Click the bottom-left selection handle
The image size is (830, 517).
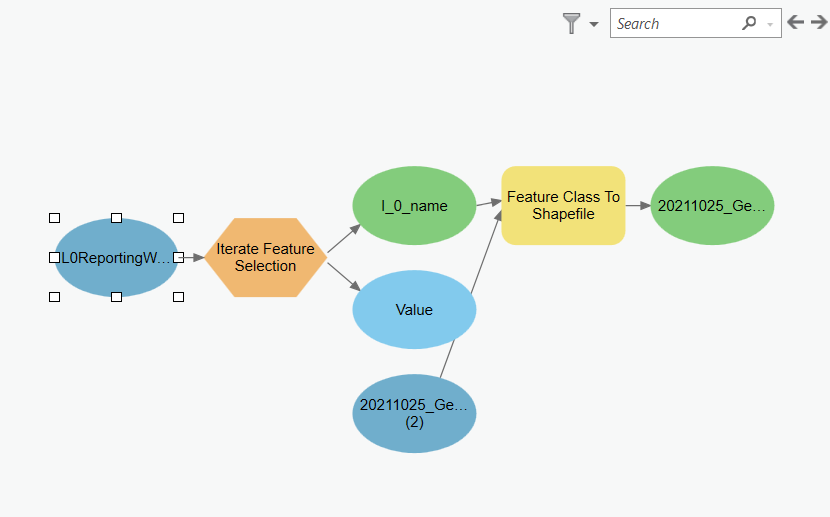54,297
